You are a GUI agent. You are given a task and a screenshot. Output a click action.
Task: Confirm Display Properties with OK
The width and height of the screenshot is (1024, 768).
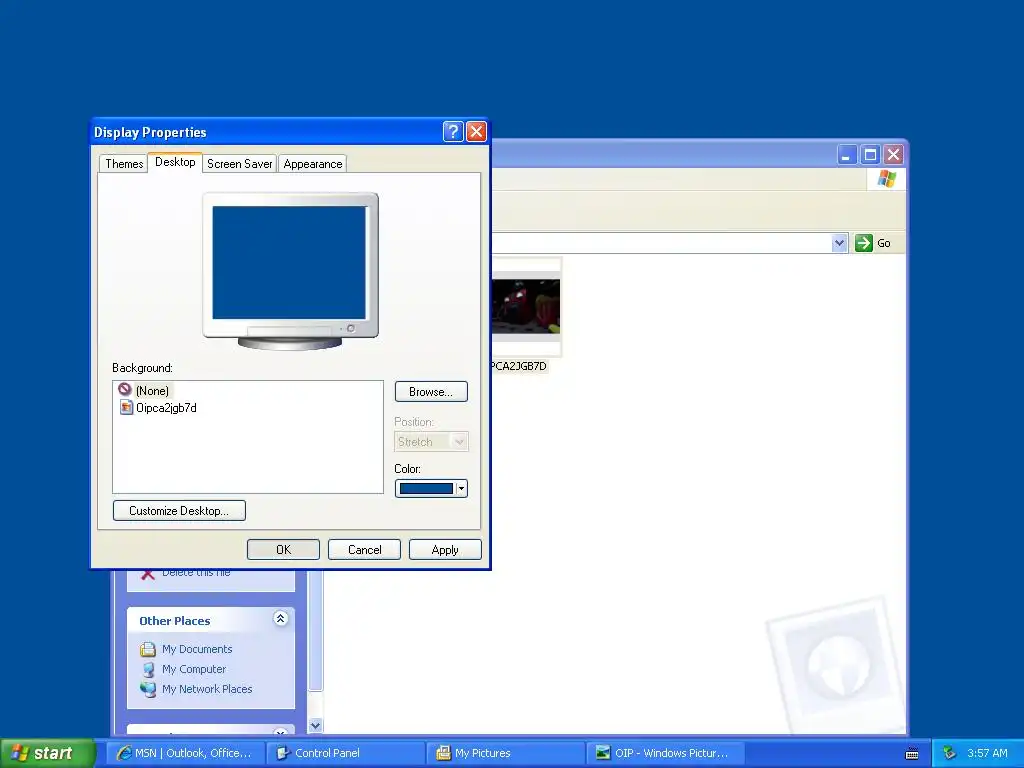tap(283, 550)
